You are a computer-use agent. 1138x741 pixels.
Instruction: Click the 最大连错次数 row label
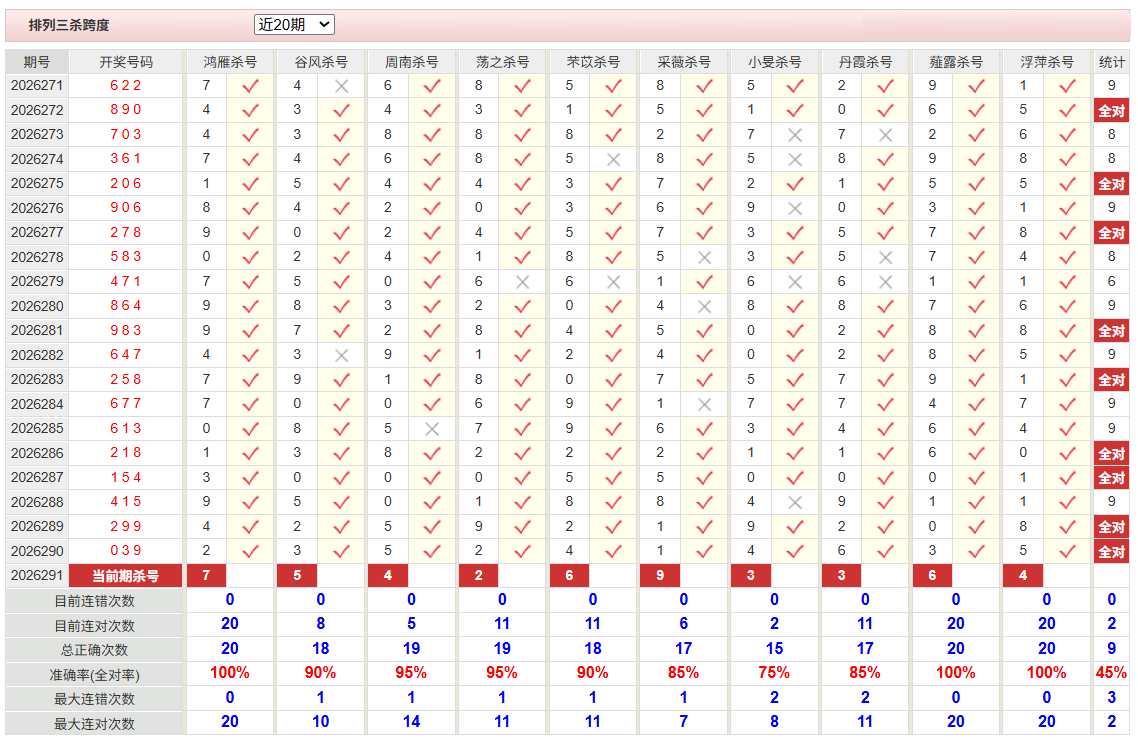coord(94,700)
